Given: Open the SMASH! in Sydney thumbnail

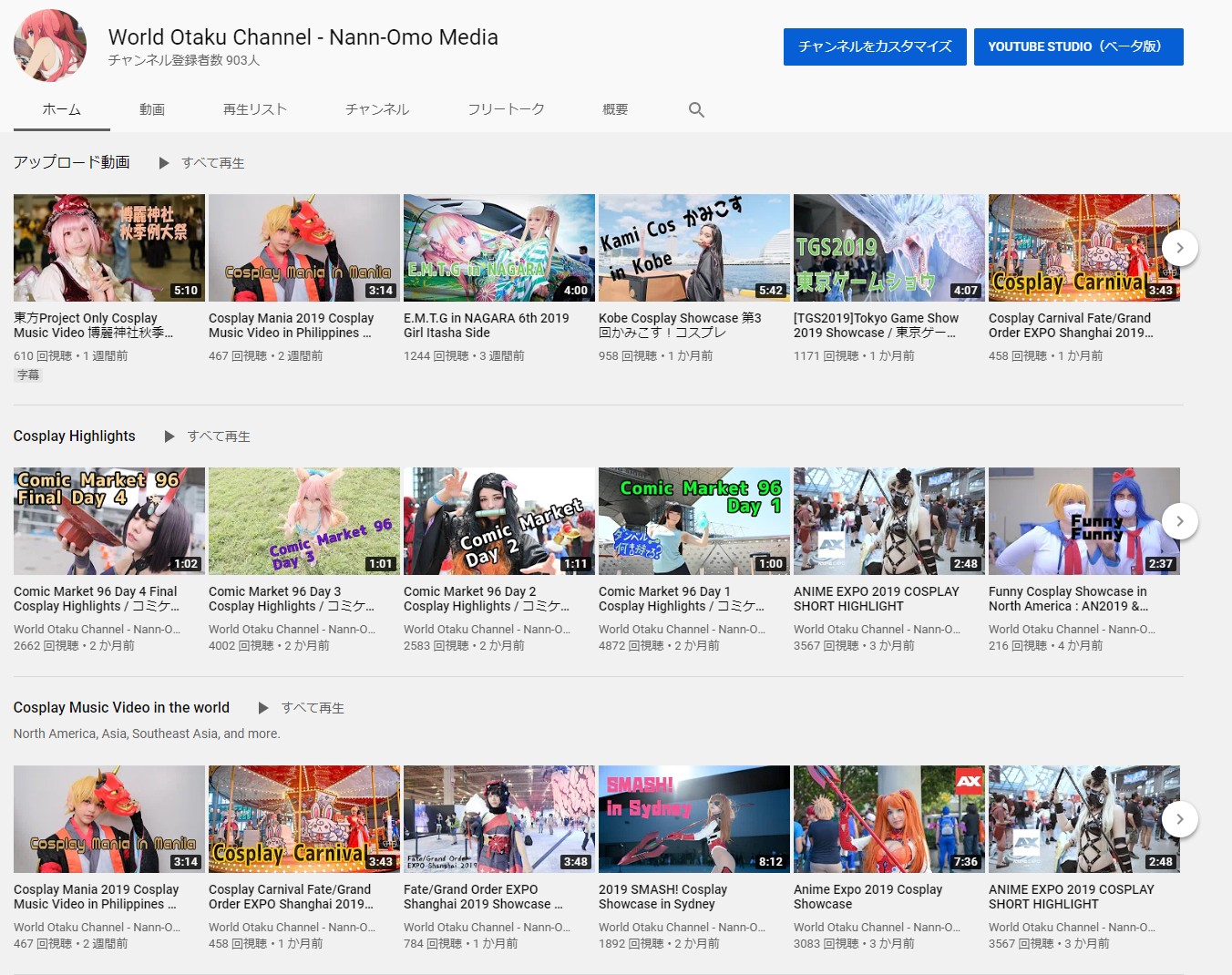Looking at the screenshot, I should tap(694, 819).
